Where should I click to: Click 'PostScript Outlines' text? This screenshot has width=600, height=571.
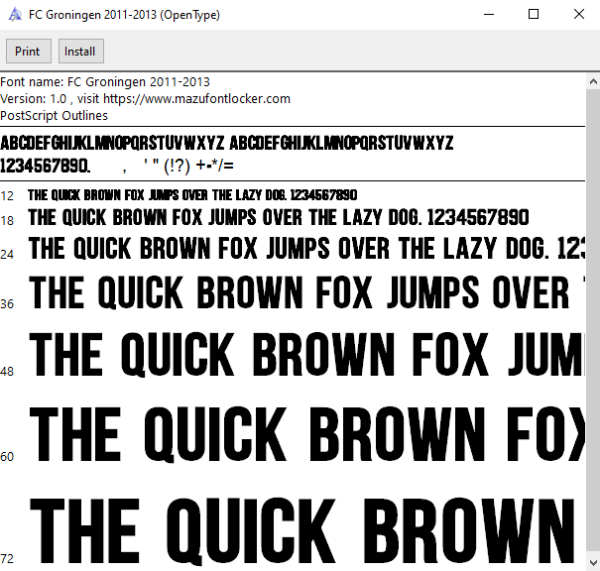54,116
